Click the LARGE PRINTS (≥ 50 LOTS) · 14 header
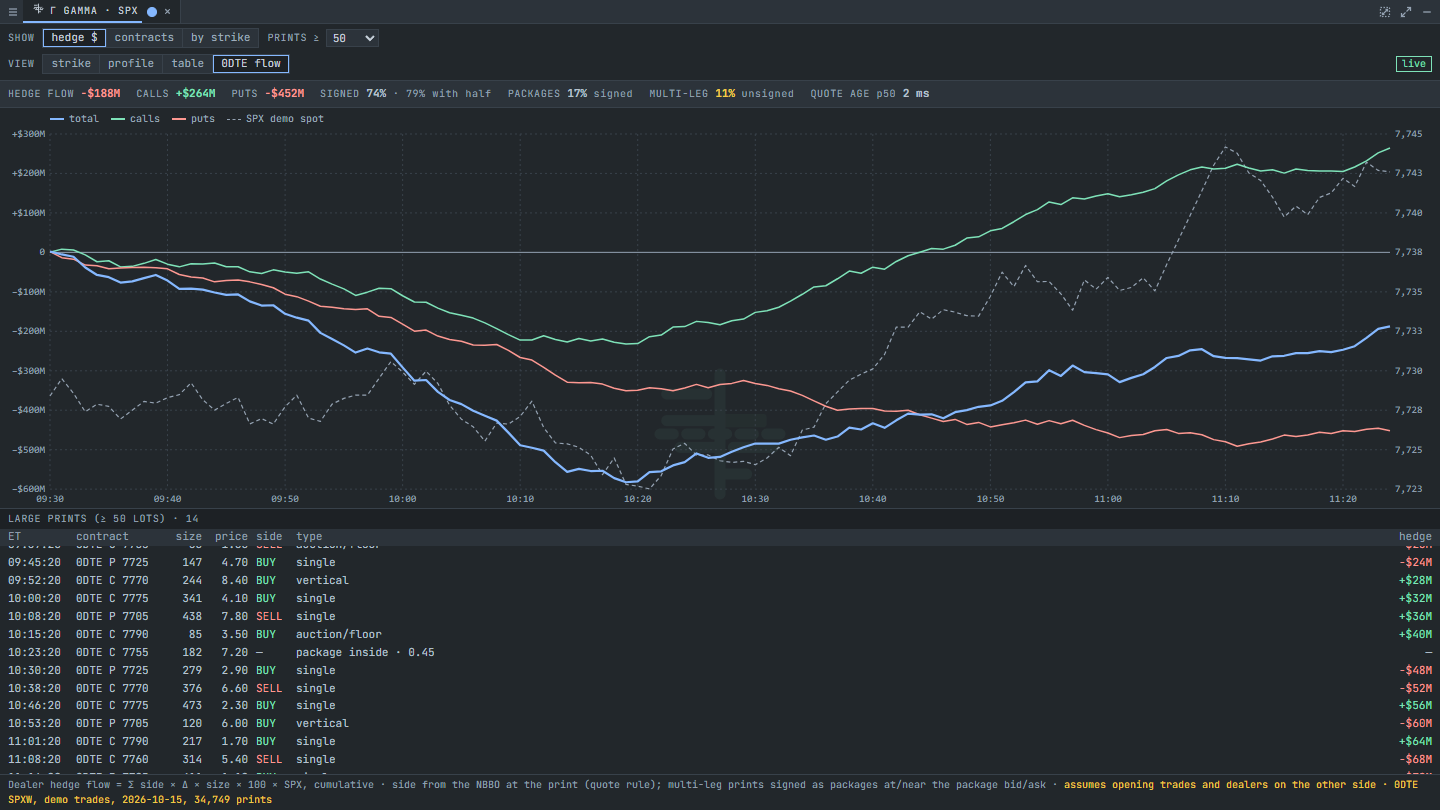The image size is (1440, 810). [x=104, y=519]
